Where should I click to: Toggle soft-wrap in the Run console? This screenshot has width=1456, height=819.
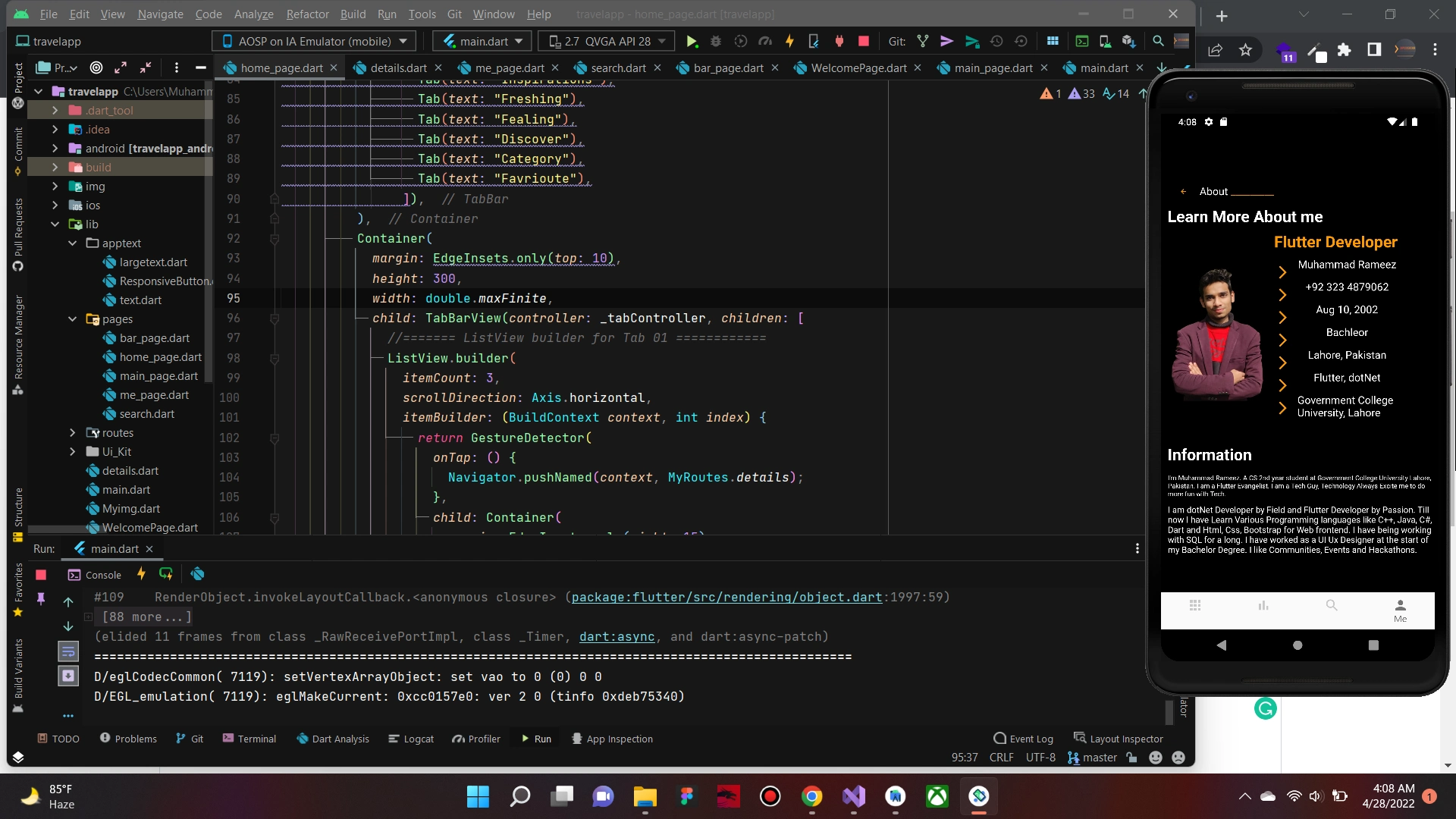(68, 651)
